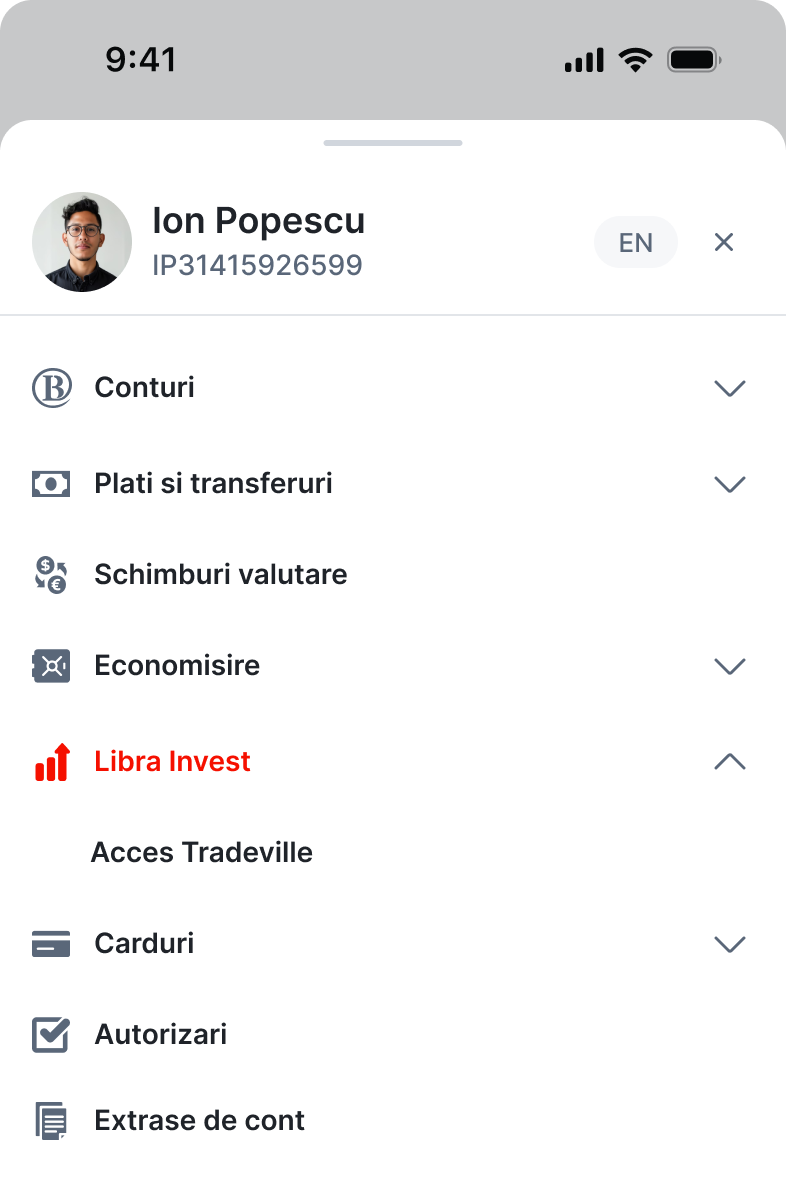Viewport: 786px width, 1188px height.
Task: Expand the Carduri section chevron
Action: tap(730, 944)
